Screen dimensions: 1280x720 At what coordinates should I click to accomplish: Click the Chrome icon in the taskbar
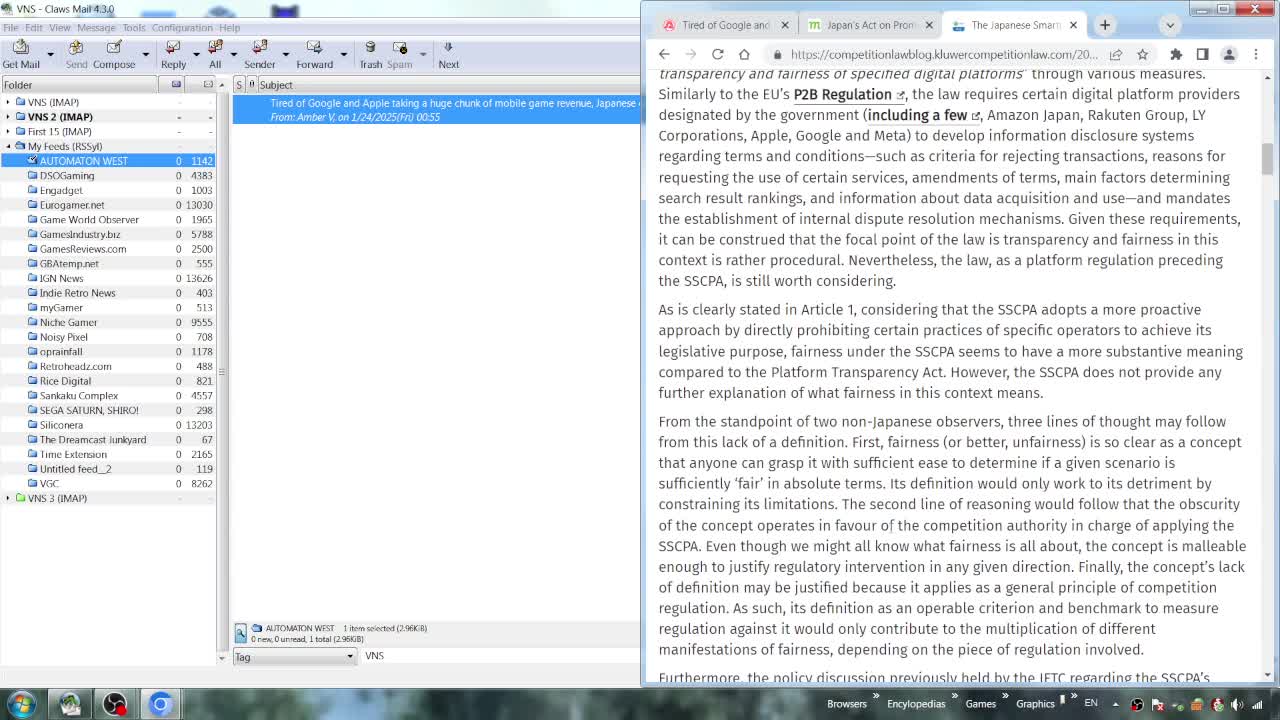click(x=160, y=704)
